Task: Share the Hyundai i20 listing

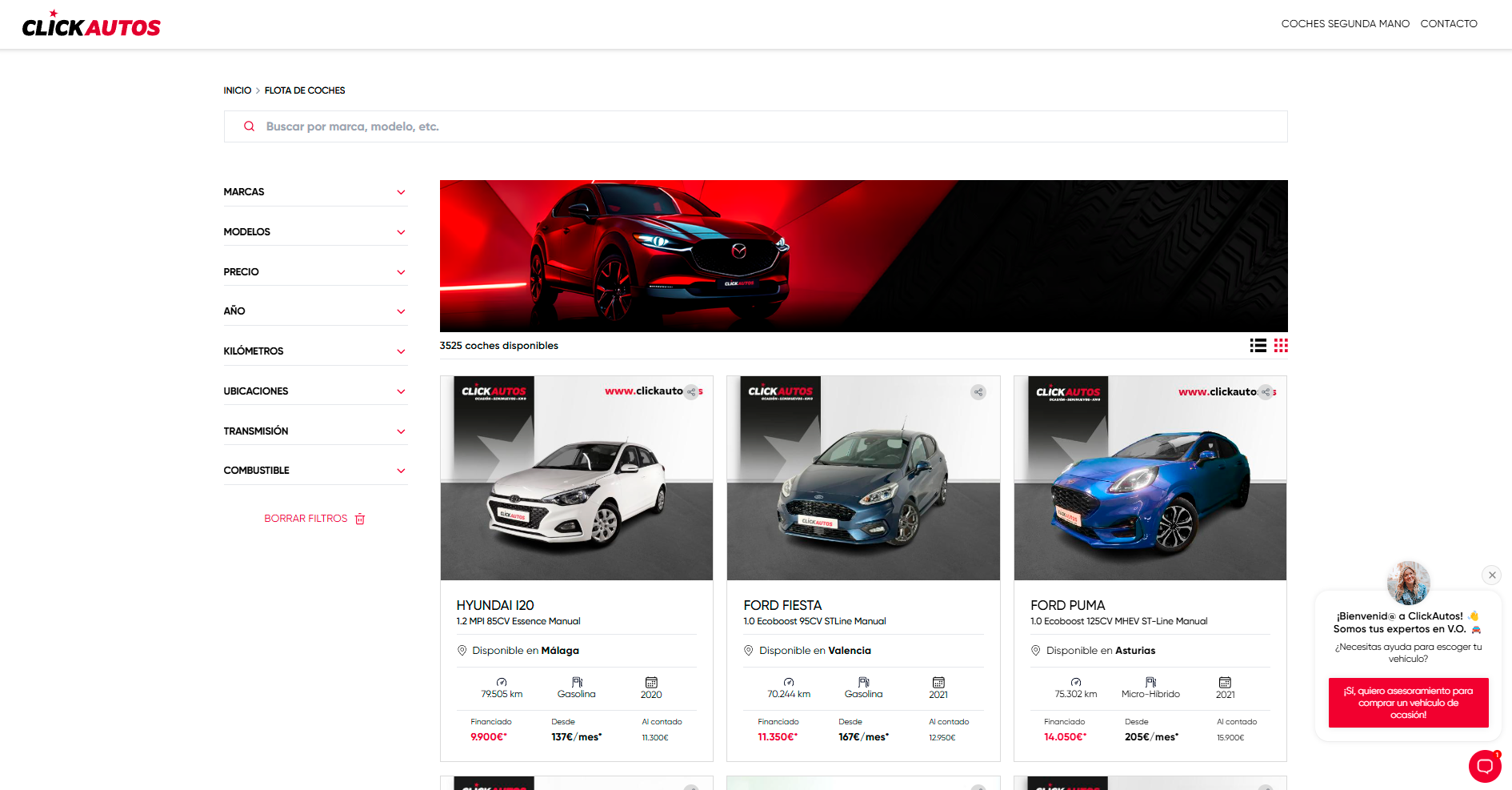Action: pos(691,392)
